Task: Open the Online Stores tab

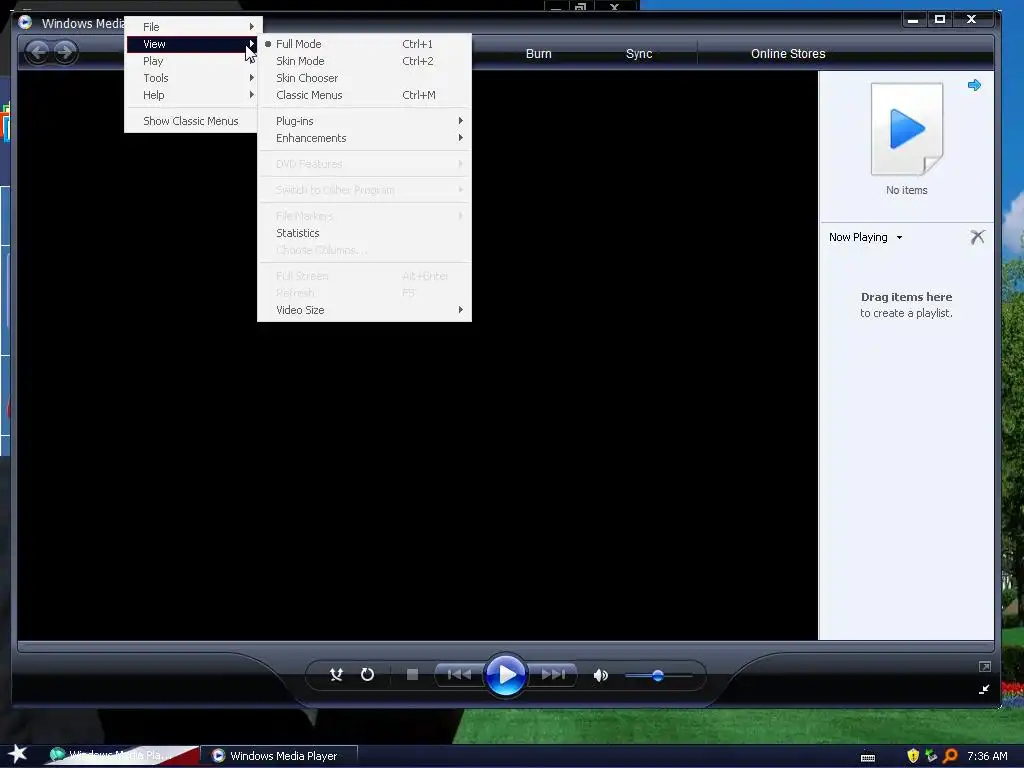Action: [788, 54]
